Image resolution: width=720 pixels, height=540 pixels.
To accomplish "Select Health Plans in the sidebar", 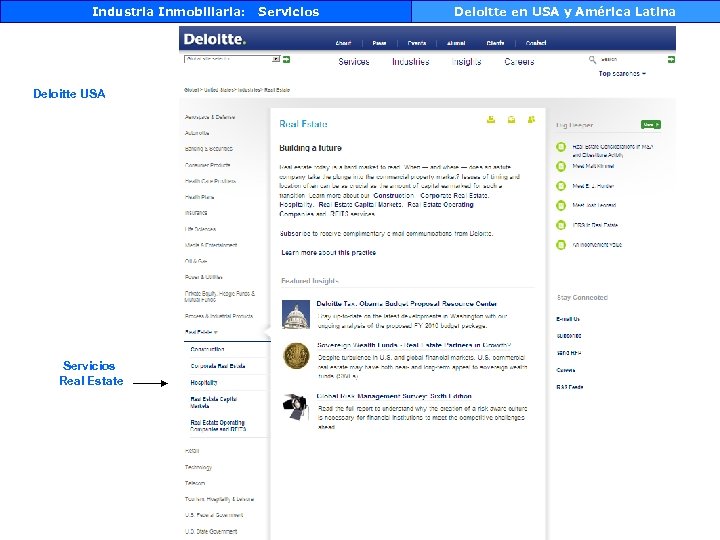I will [199, 197].
